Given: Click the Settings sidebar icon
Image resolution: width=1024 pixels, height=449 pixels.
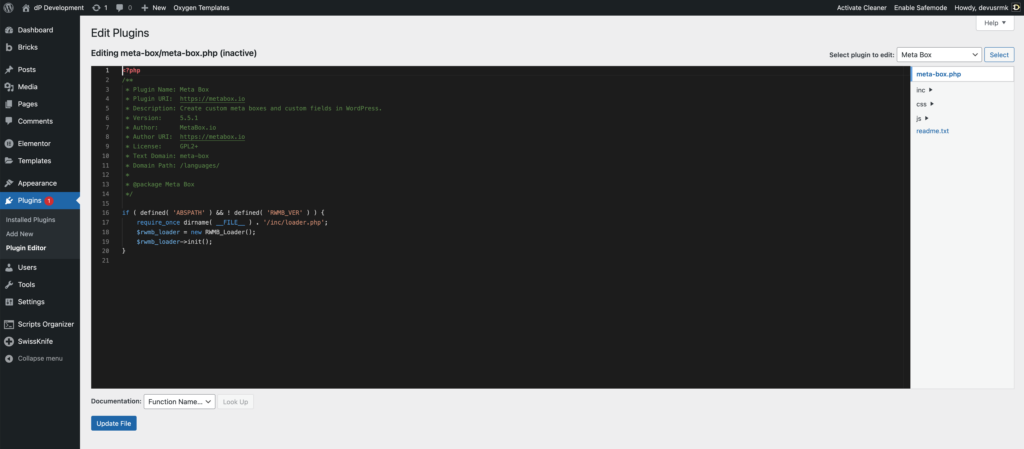Looking at the screenshot, I should 9,302.
